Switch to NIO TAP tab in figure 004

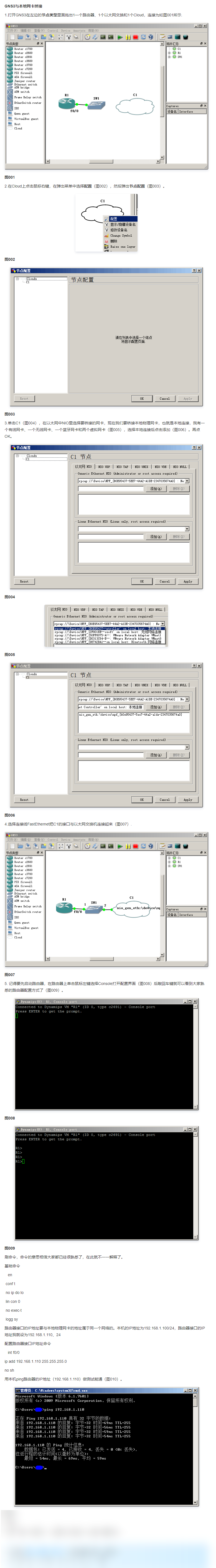coord(123,467)
